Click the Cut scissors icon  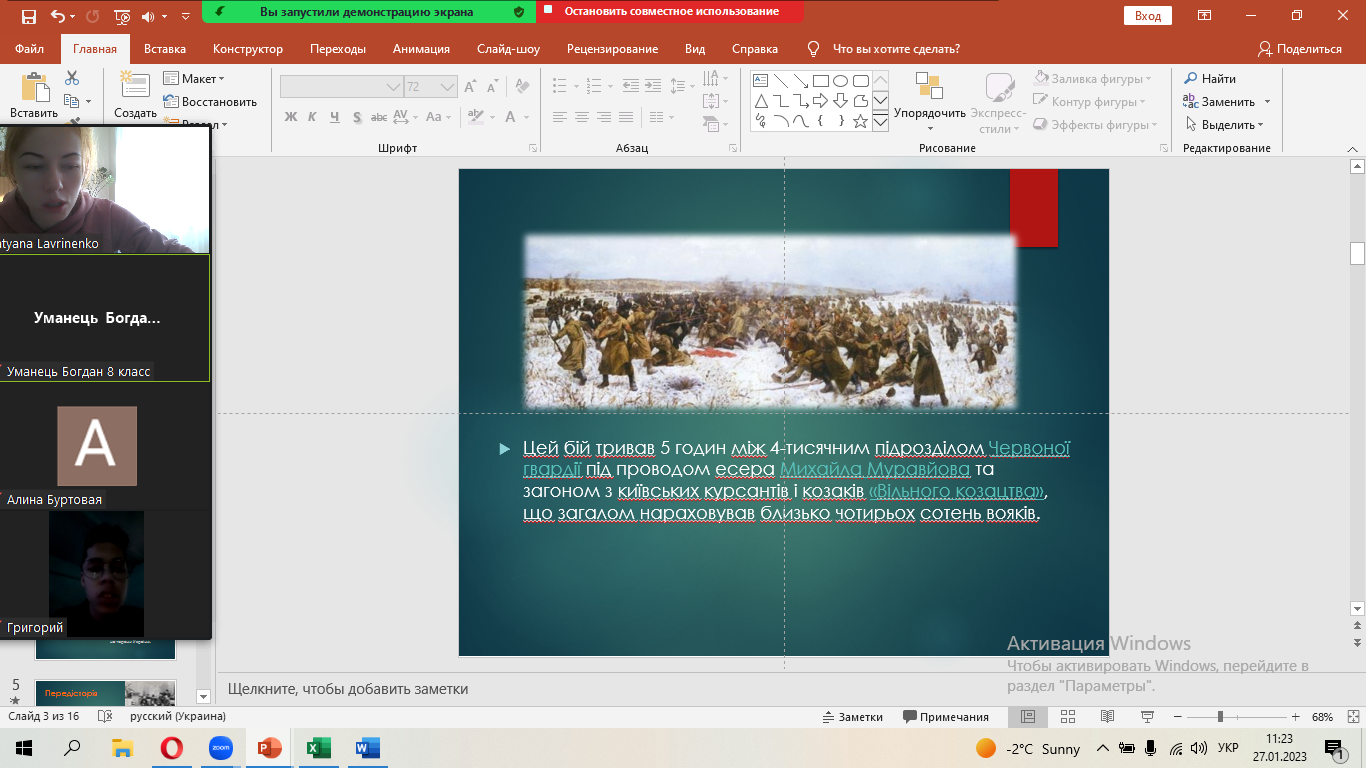point(72,78)
